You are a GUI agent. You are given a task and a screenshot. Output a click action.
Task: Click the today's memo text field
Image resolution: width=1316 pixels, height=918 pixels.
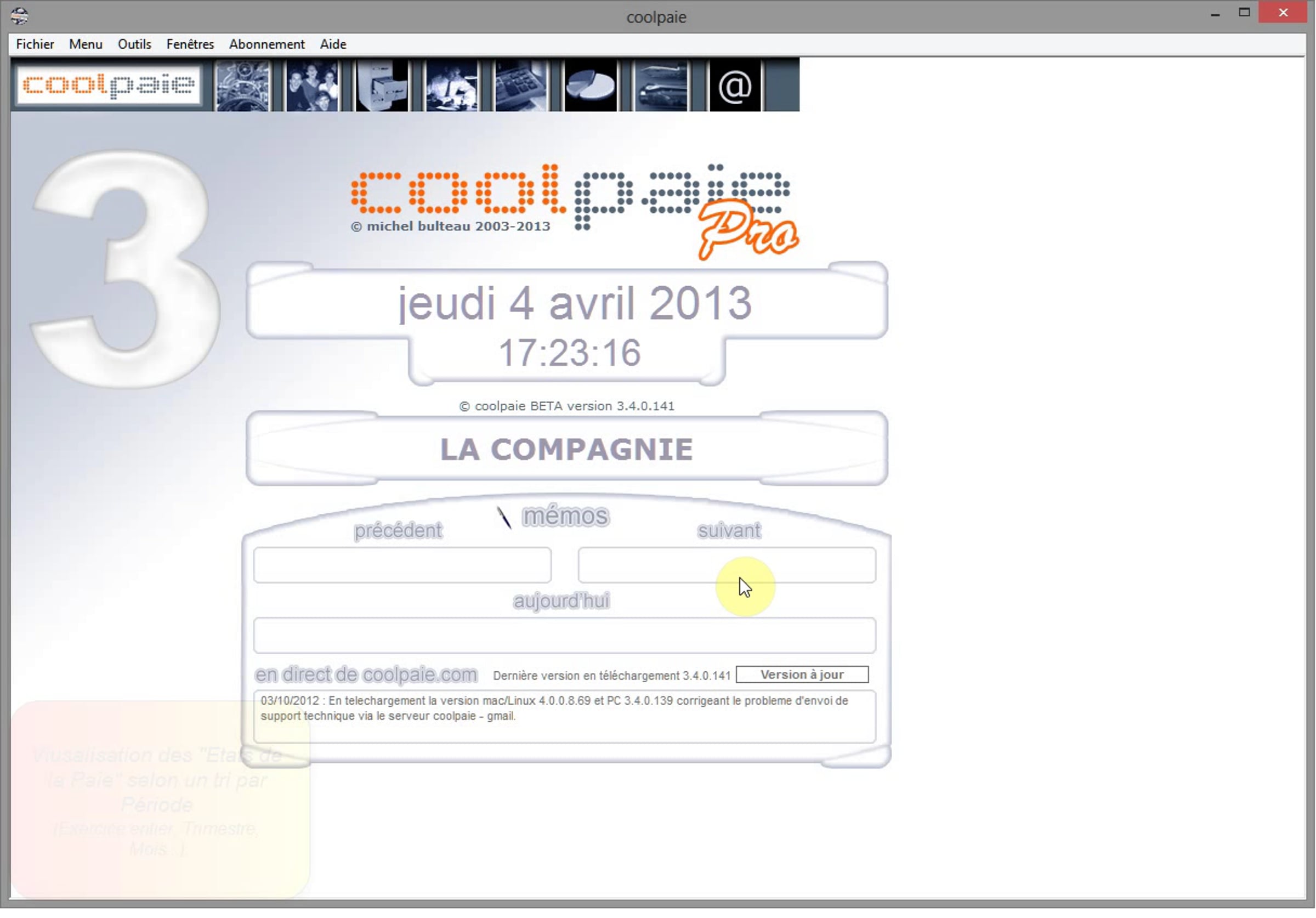pos(565,636)
